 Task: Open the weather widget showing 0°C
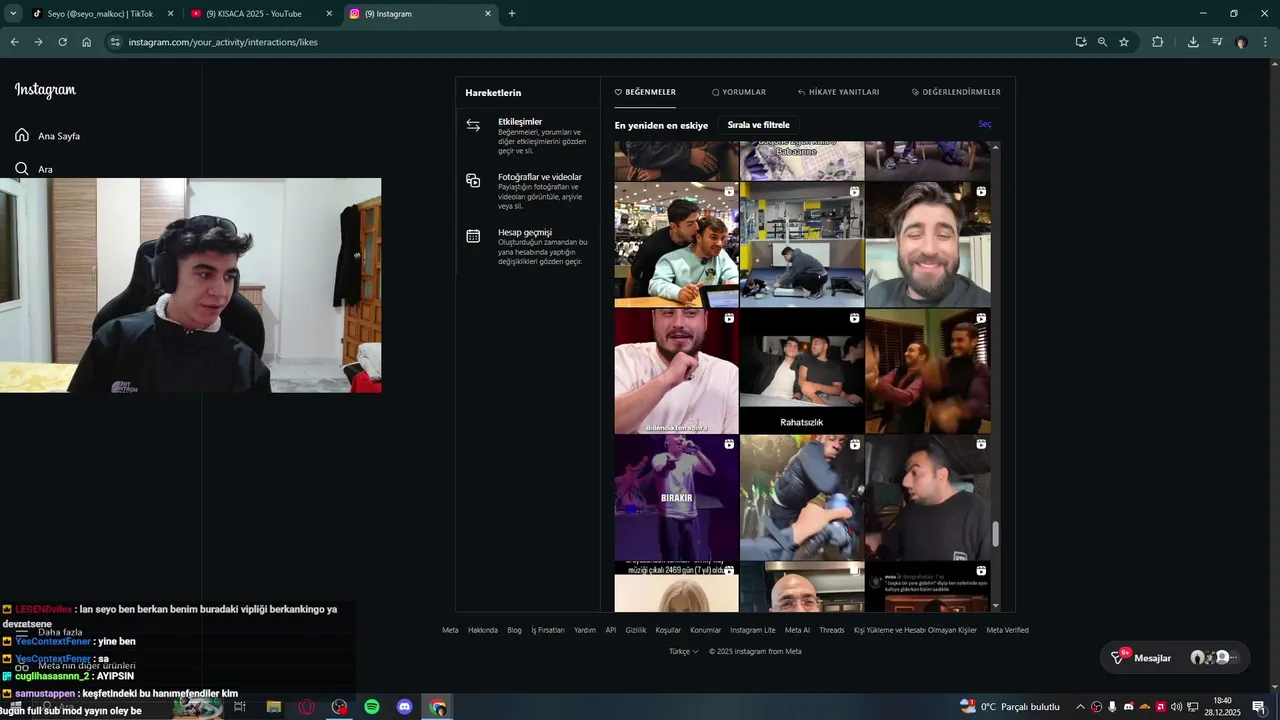tap(1010, 707)
